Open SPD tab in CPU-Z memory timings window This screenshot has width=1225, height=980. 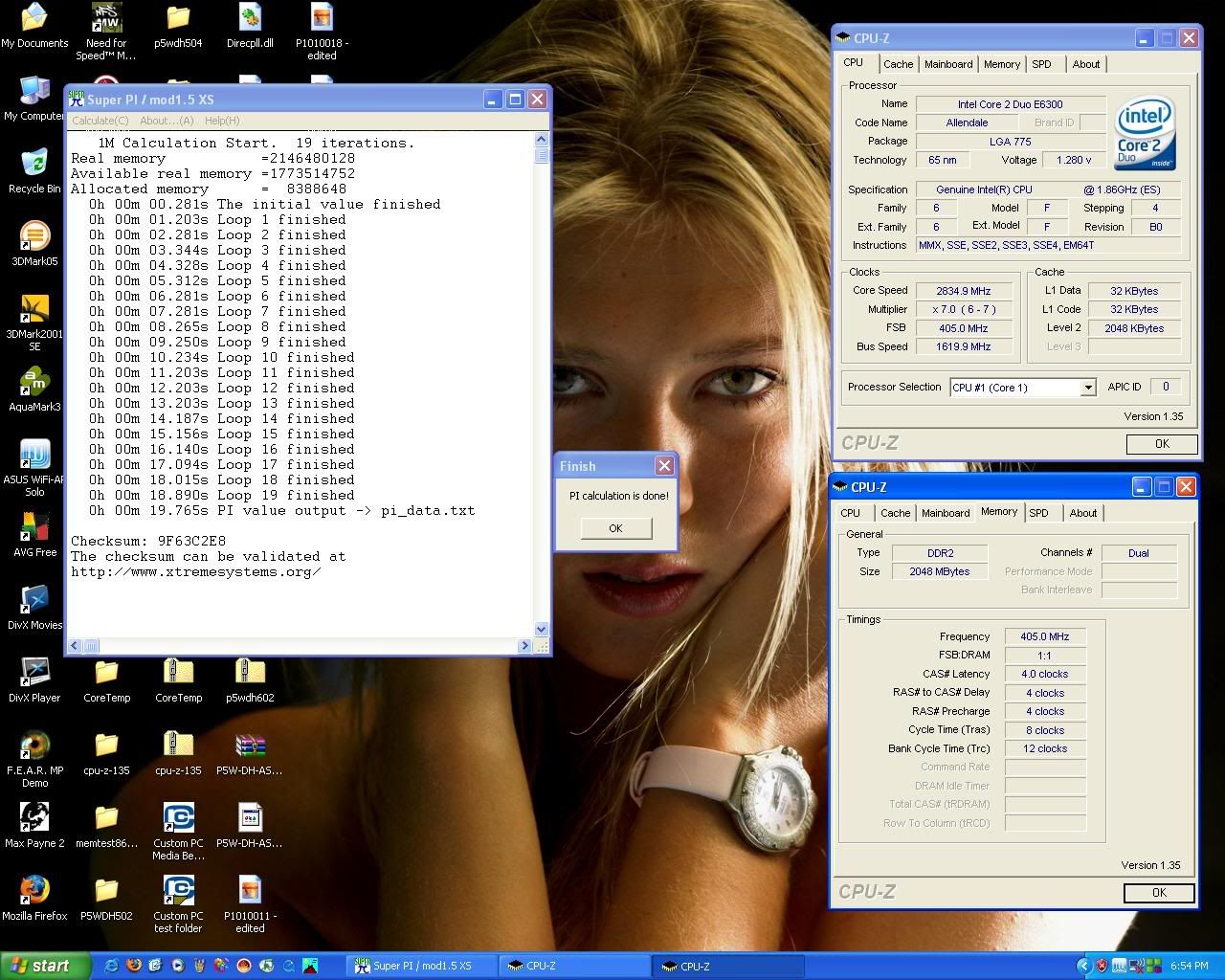(x=1039, y=513)
